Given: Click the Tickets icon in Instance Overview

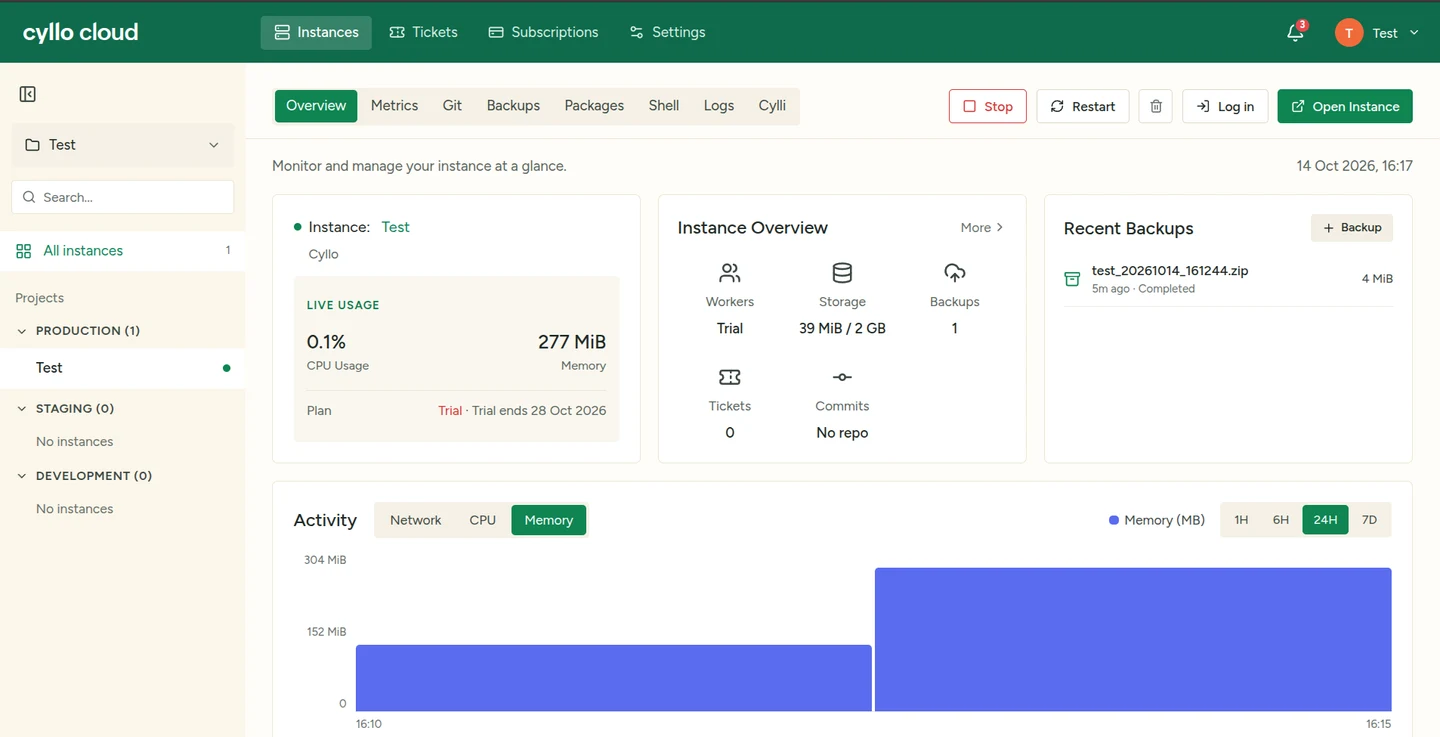Looking at the screenshot, I should point(730,377).
